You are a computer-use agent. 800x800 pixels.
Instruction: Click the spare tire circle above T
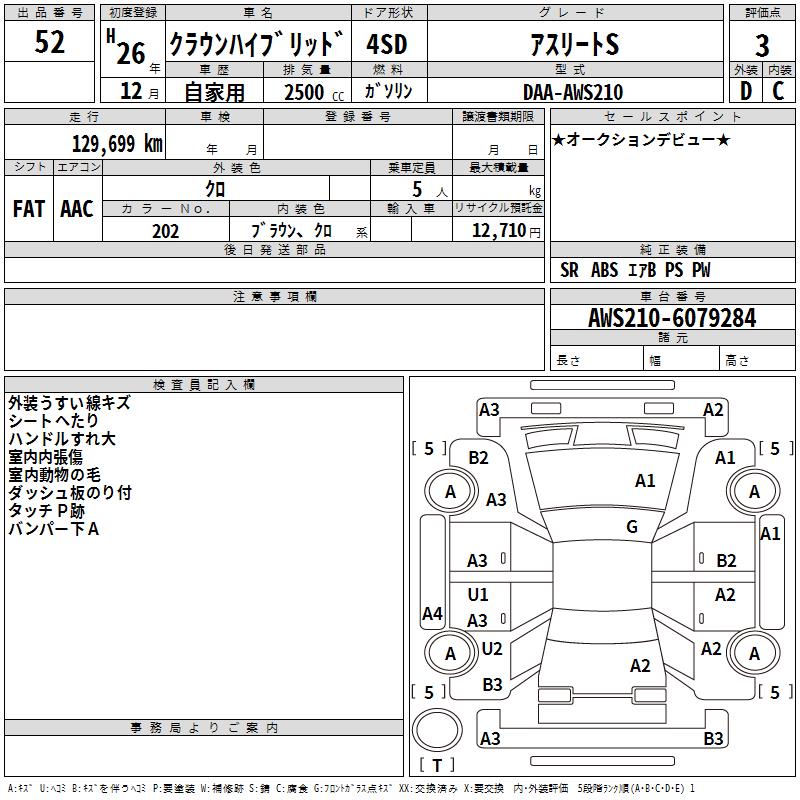pos(437,729)
